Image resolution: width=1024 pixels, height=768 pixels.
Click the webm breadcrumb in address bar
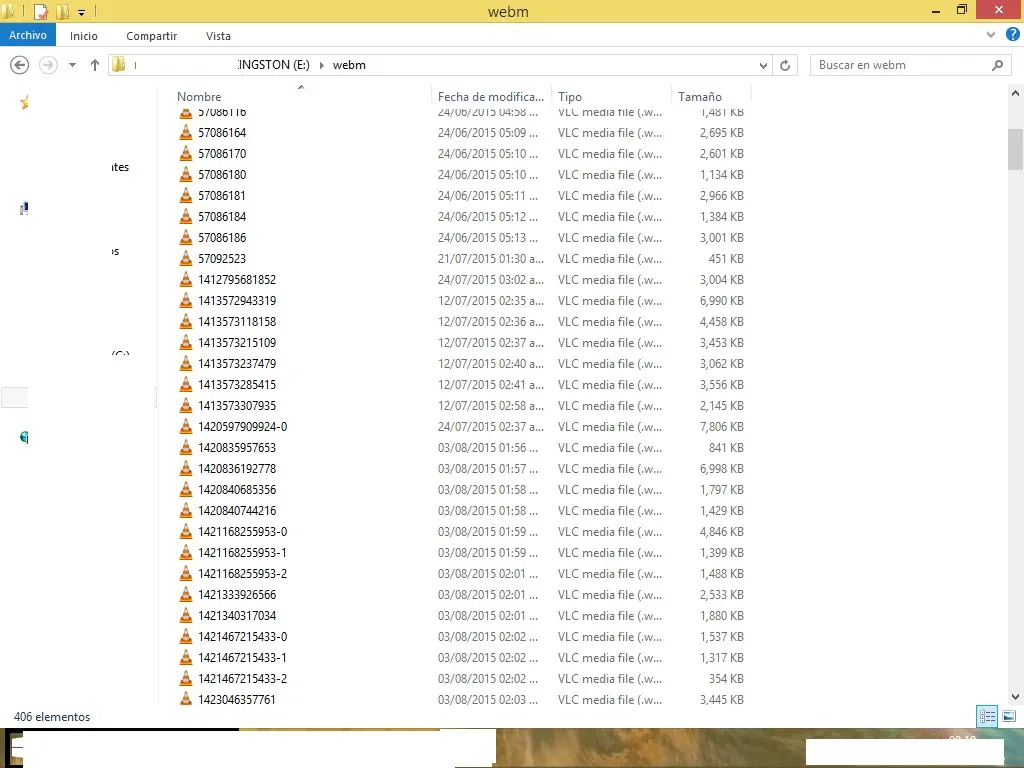(x=349, y=65)
